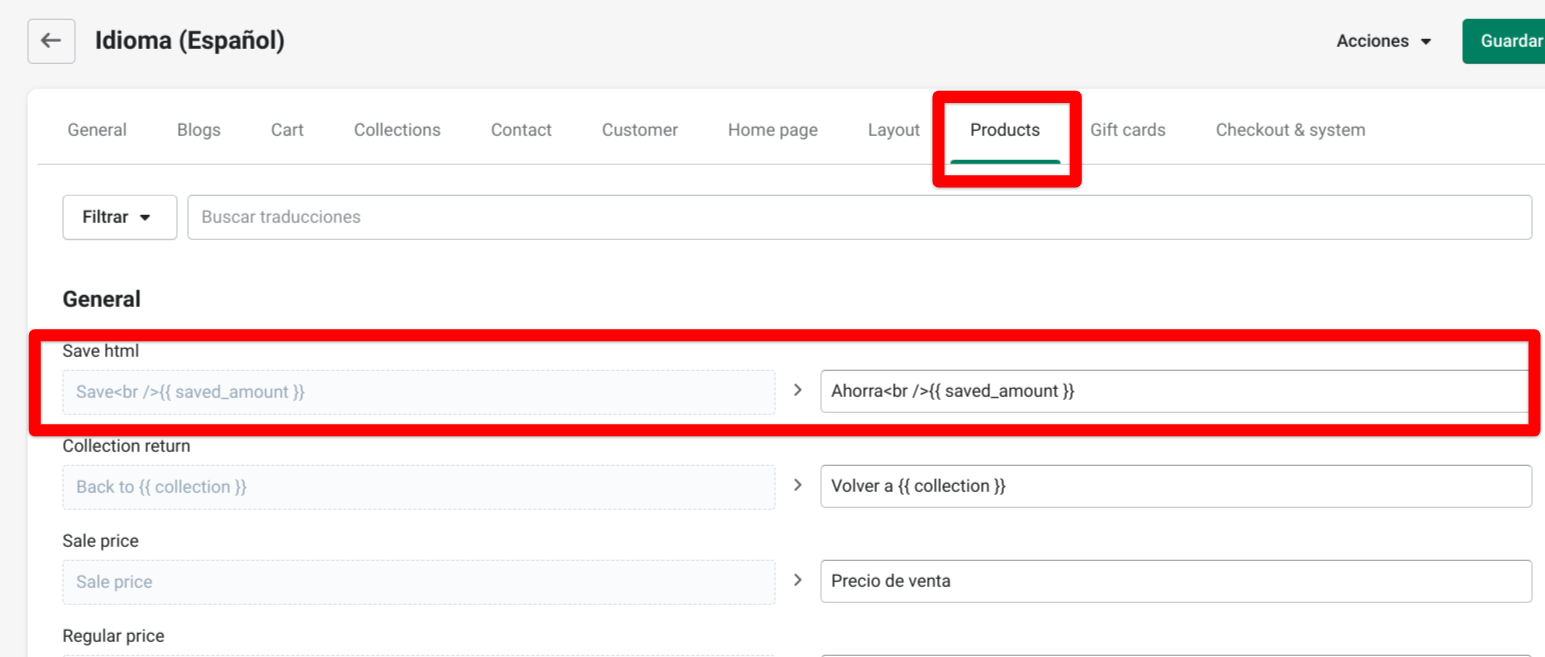The width and height of the screenshot is (1545, 657).
Task: Open the Acciones dropdown menu
Action: click(1384, 41)
